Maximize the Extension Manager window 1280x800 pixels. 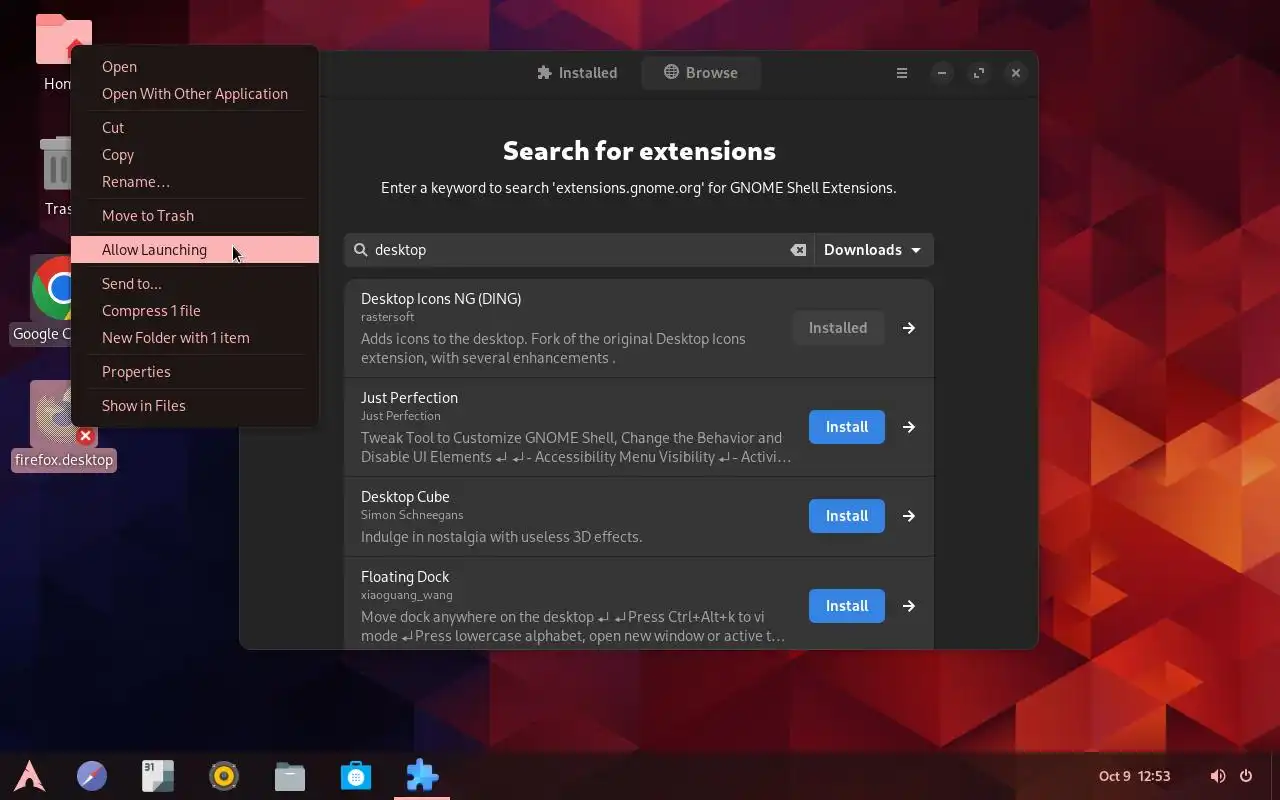click(x=979, y=73)
